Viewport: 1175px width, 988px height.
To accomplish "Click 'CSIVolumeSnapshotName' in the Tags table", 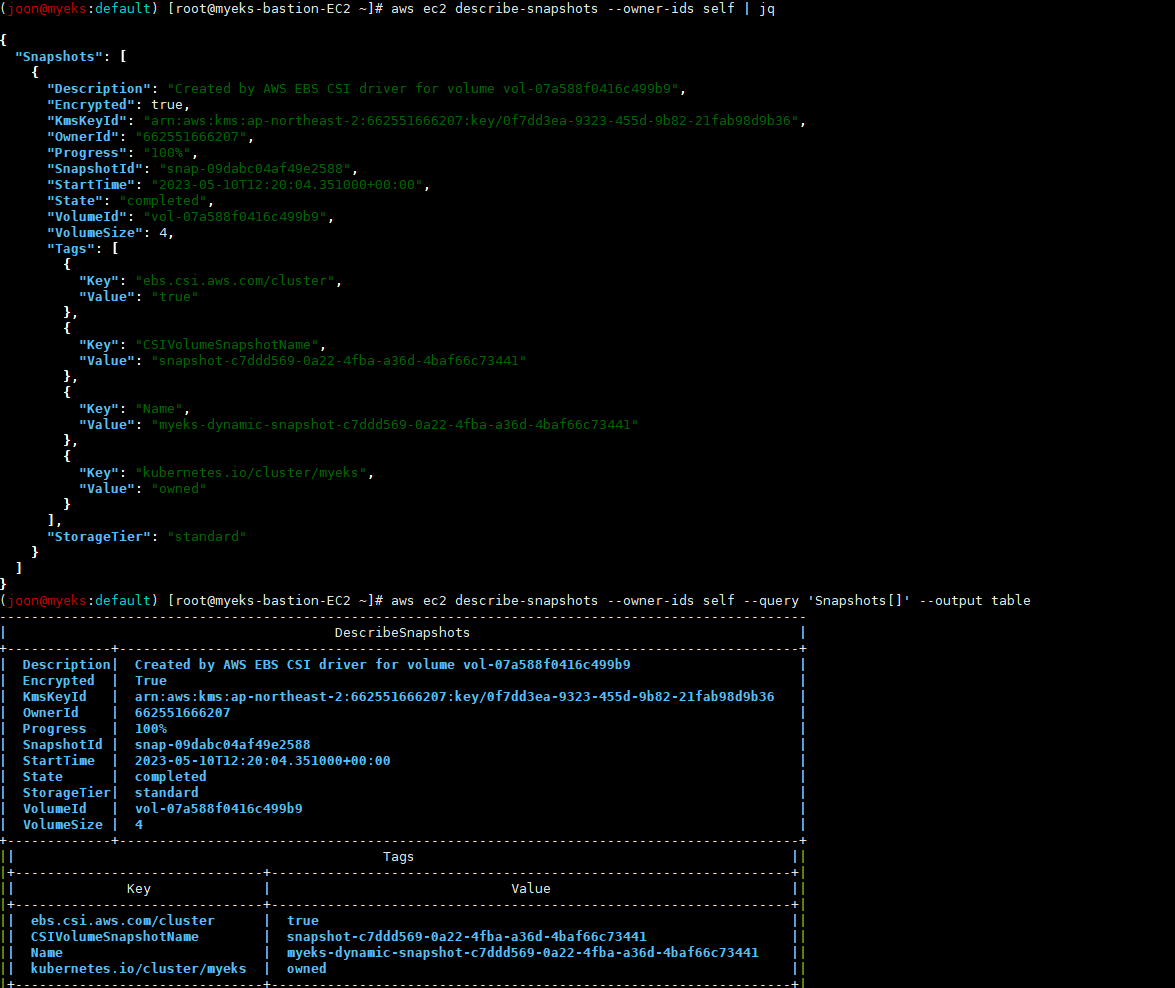I will [115, 937].
